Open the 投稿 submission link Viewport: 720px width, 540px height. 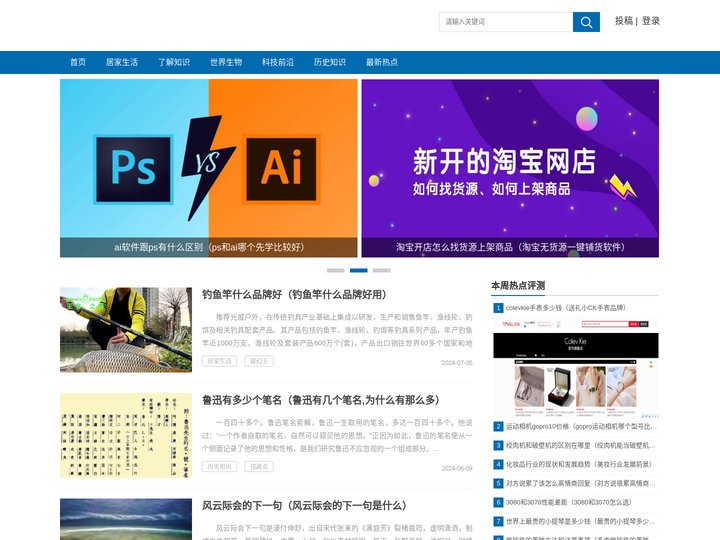[x=624, y=21]
